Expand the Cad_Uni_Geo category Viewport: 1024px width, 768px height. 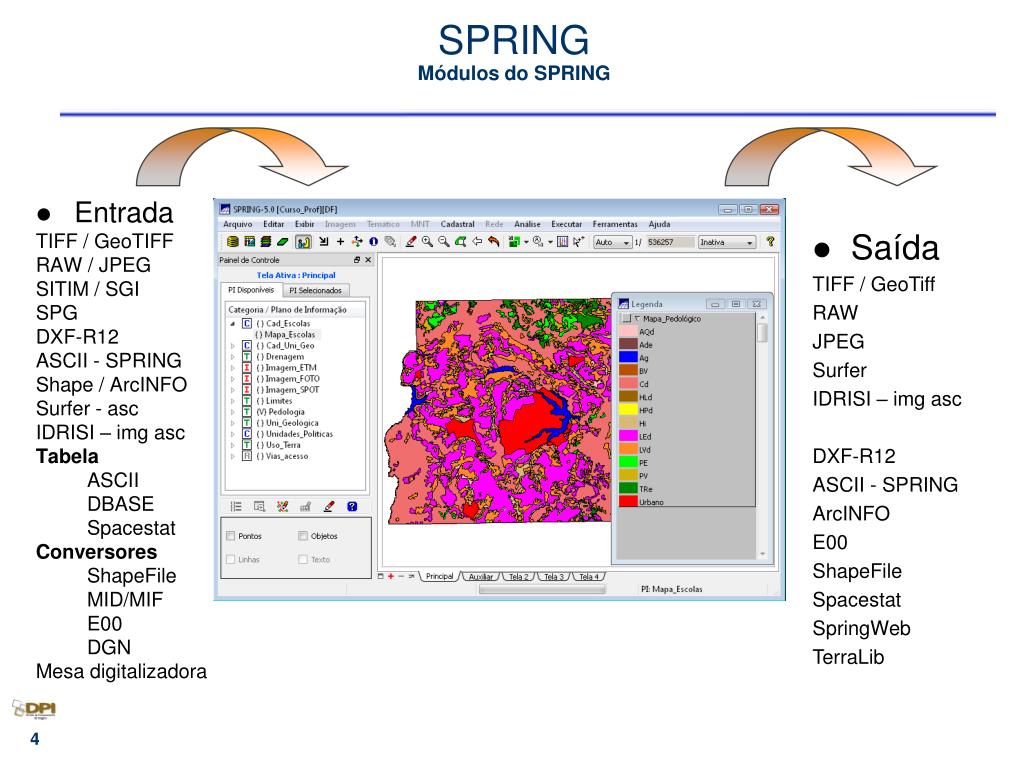point(232,345)
